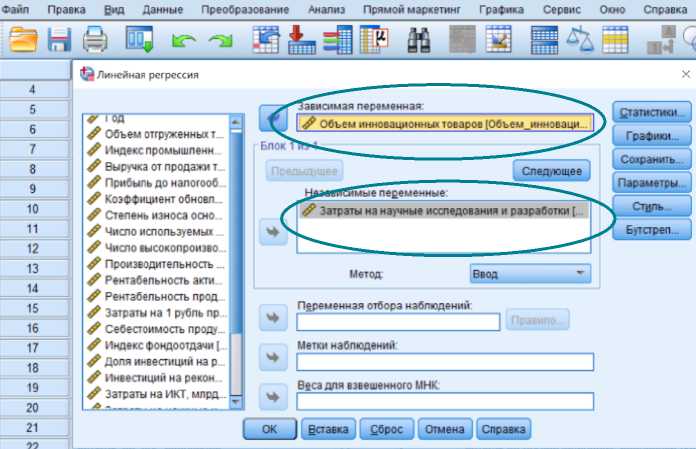Click the dialog's Справка button
This screenshot has height=449, width=696.
pos(503,429)
